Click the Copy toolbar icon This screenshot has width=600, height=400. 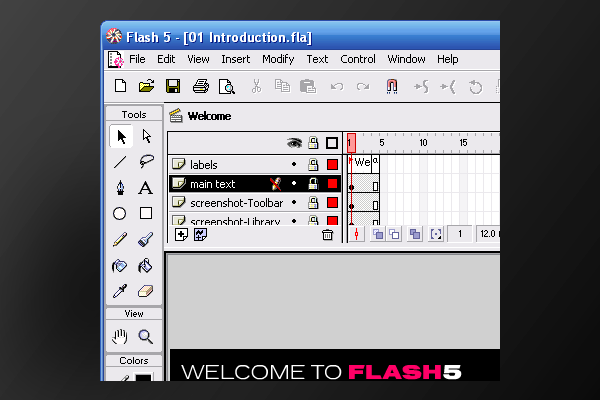[282, 86]
